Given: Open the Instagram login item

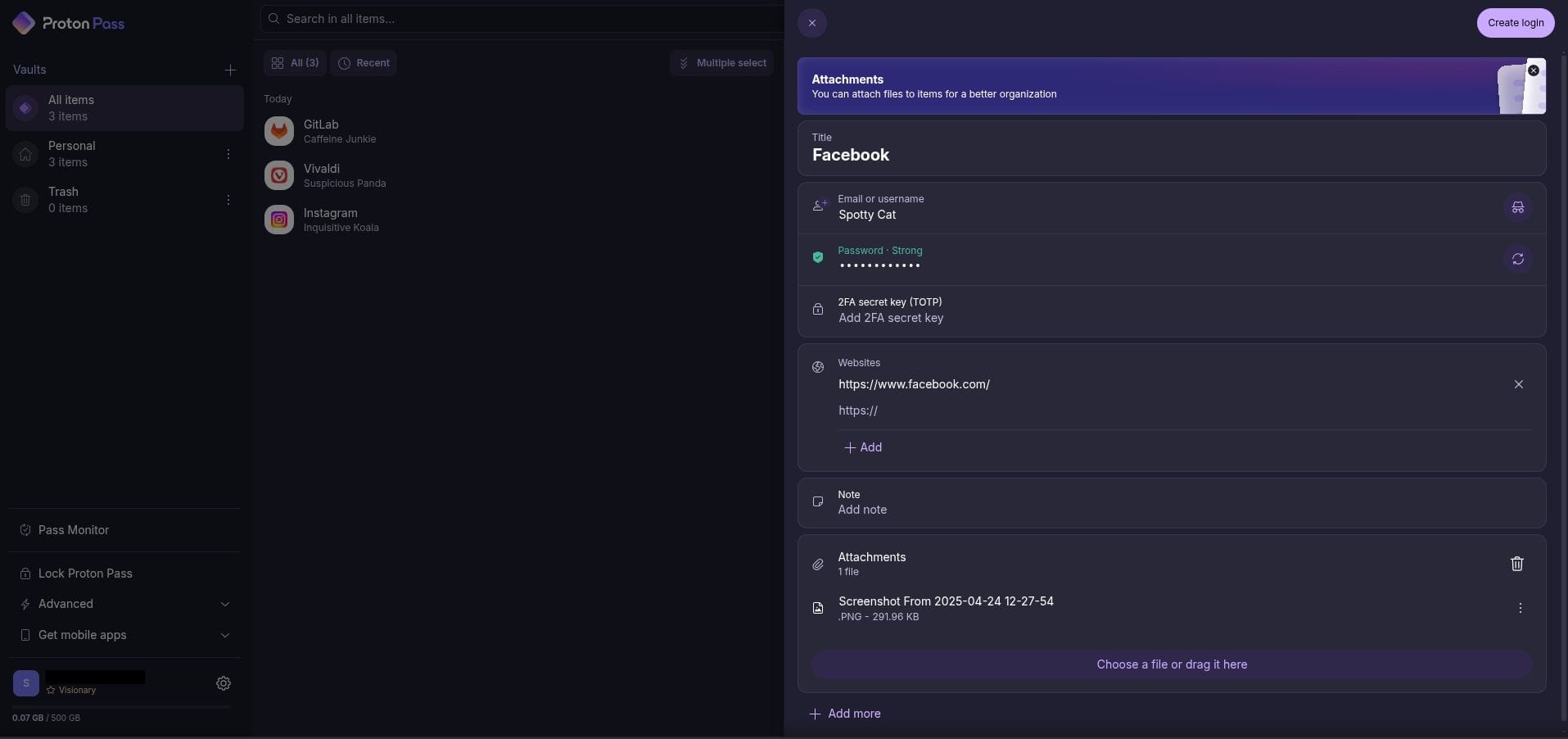Looking at the screenshot, I should tap(520, 220).
